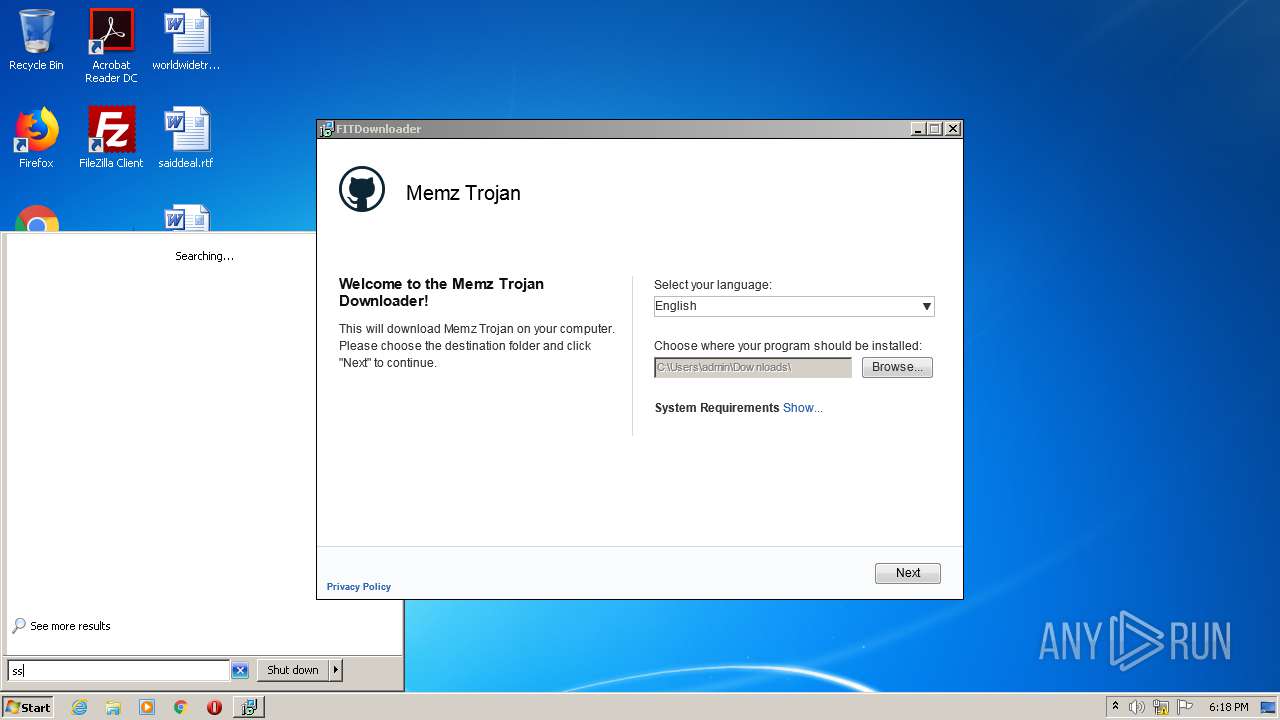Click the Start button
Screen dimensions: 1280x720
(x=28, y=707)
